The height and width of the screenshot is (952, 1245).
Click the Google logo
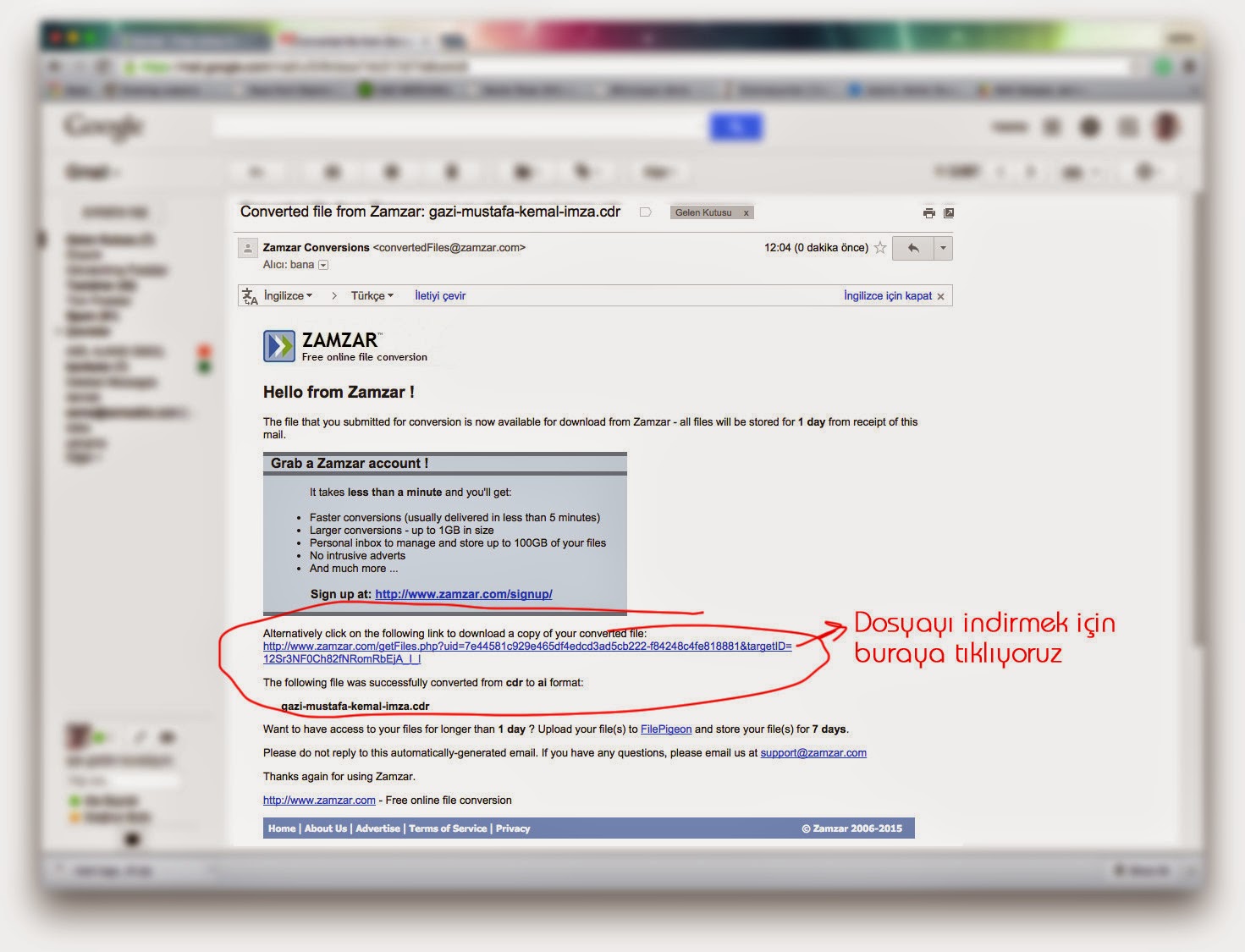pos(103,127)
